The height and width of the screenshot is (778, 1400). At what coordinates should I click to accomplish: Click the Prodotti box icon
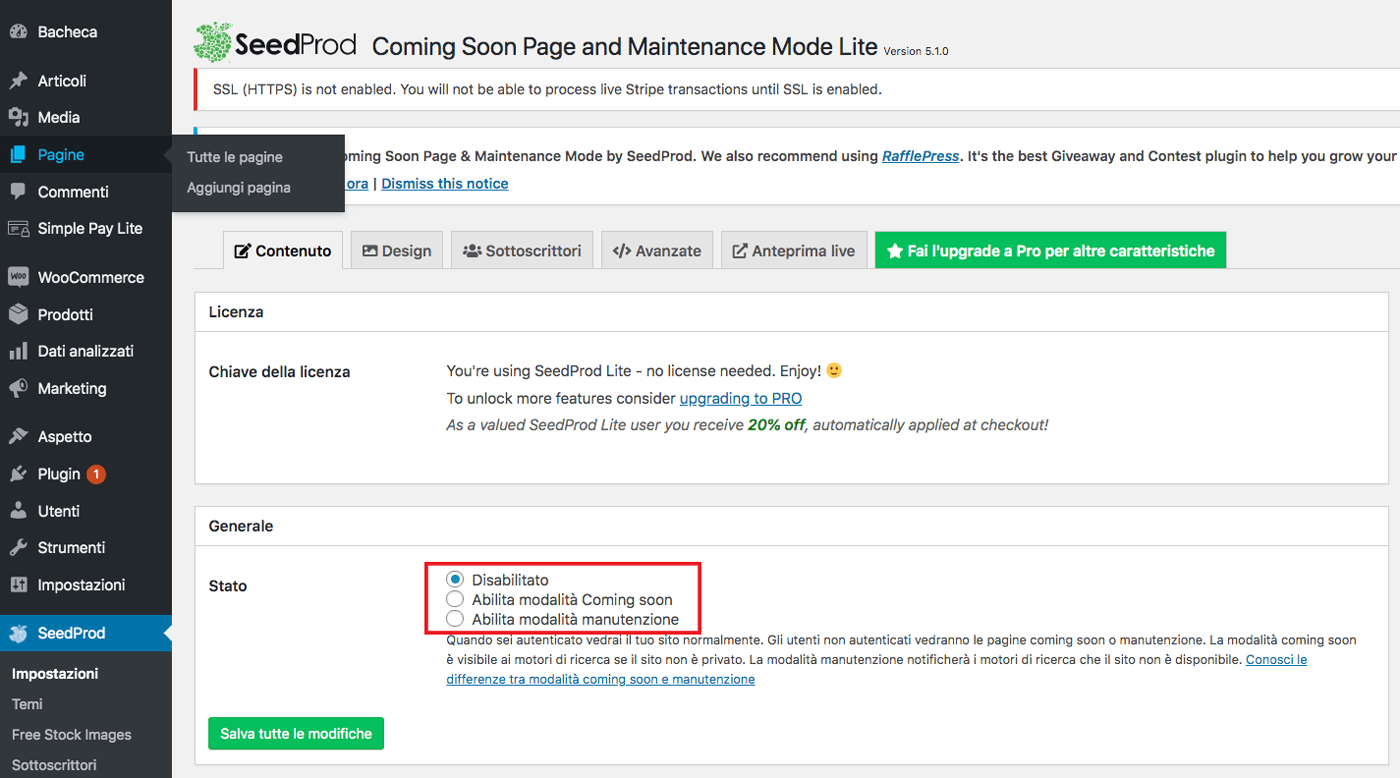click(x=18, y=315)
